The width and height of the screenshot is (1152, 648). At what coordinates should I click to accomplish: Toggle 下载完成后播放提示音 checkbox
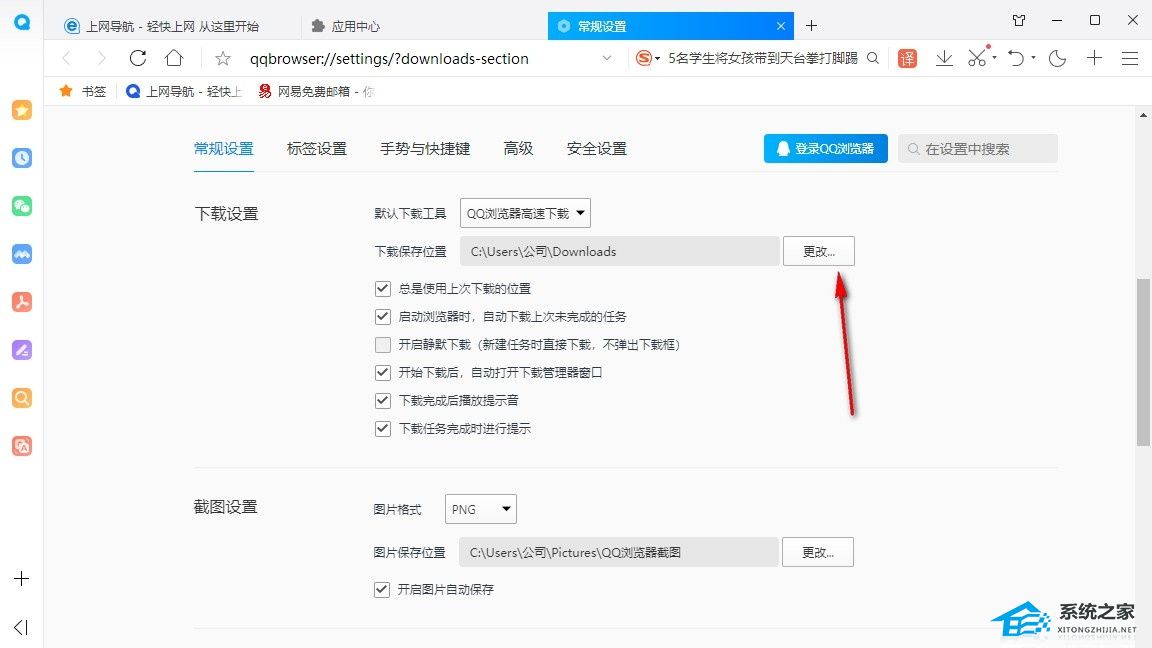click(382, 400)
